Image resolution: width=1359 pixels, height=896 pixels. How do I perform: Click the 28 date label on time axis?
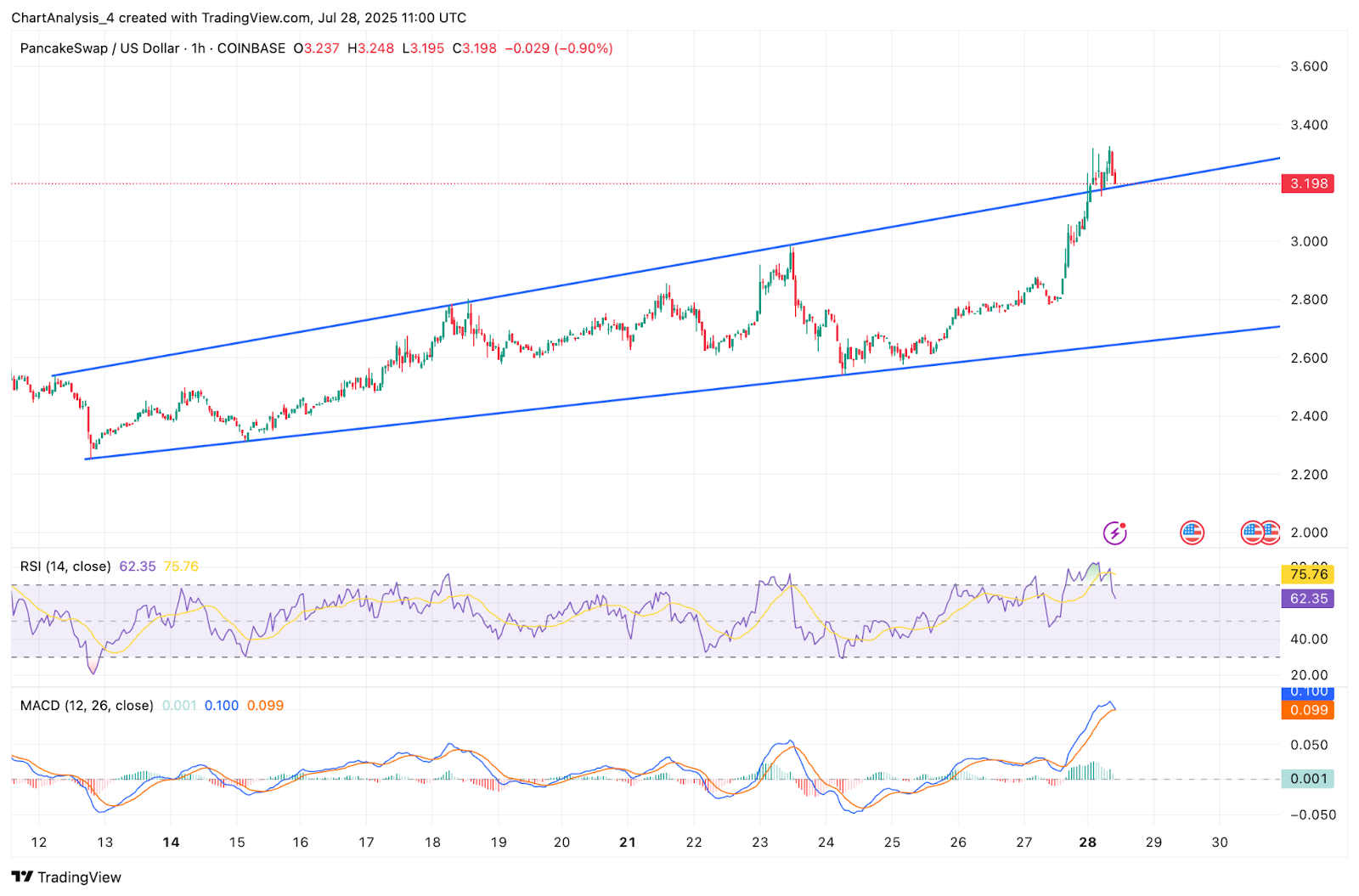pos(1087,842)
